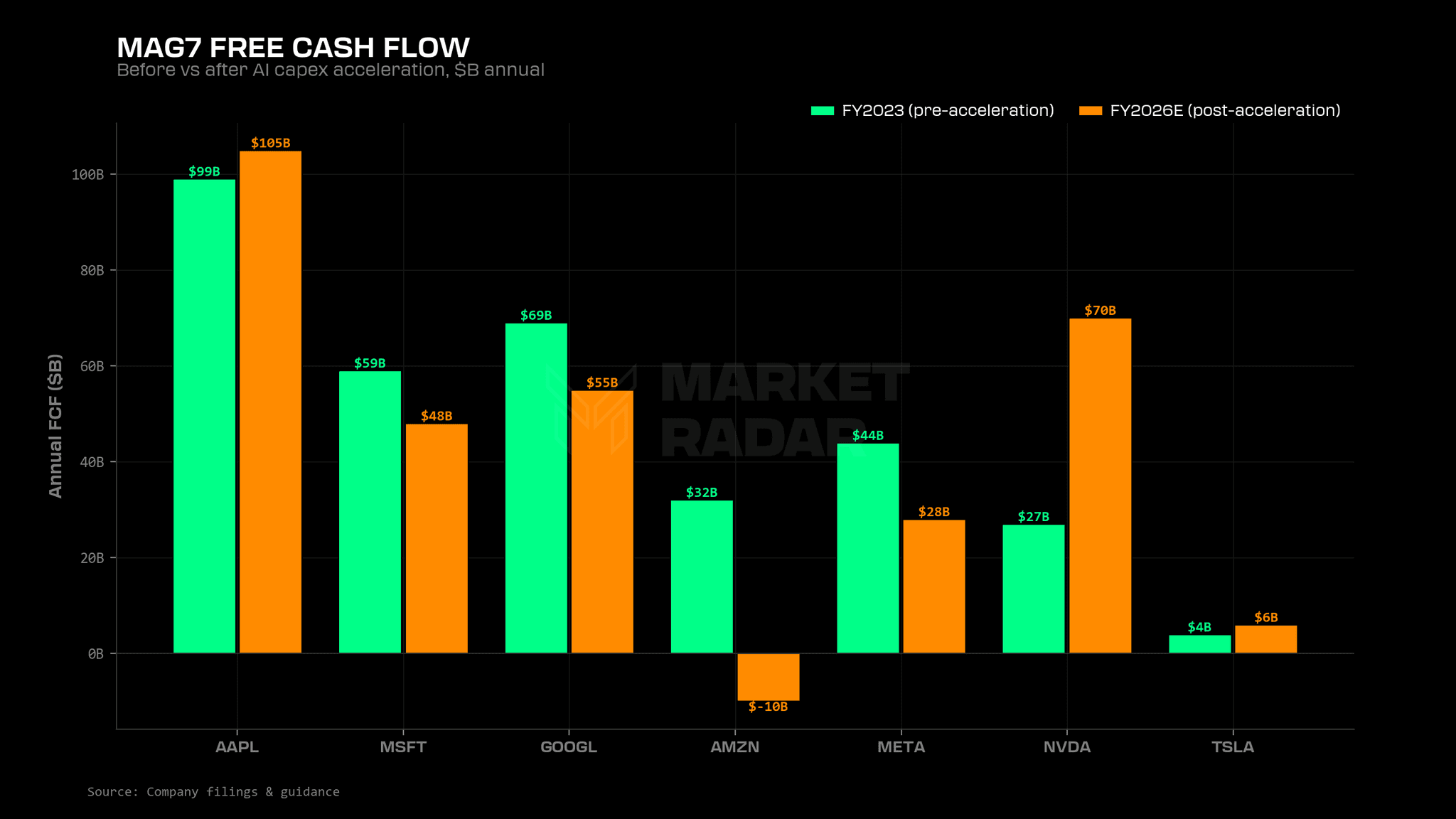Click the AAPL green FY2023 bar
This screenshot has width=1456, height=819.
(x=204, y=416)
